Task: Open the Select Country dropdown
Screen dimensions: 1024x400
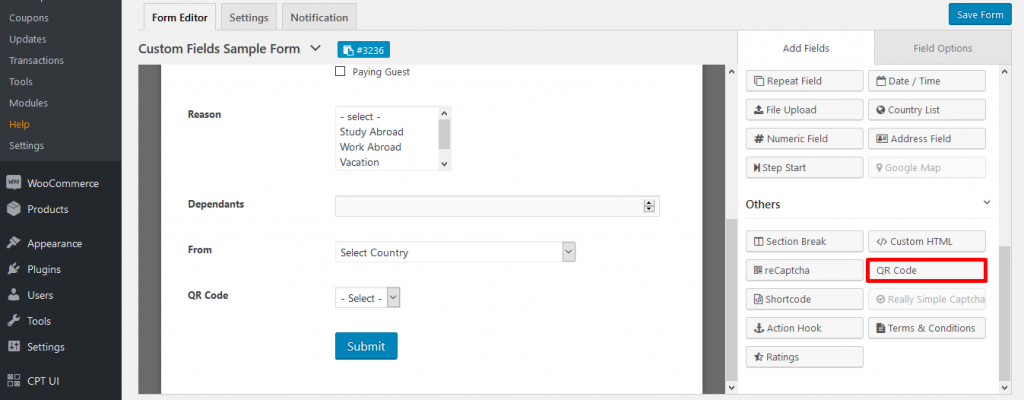Action: (455, 252)
